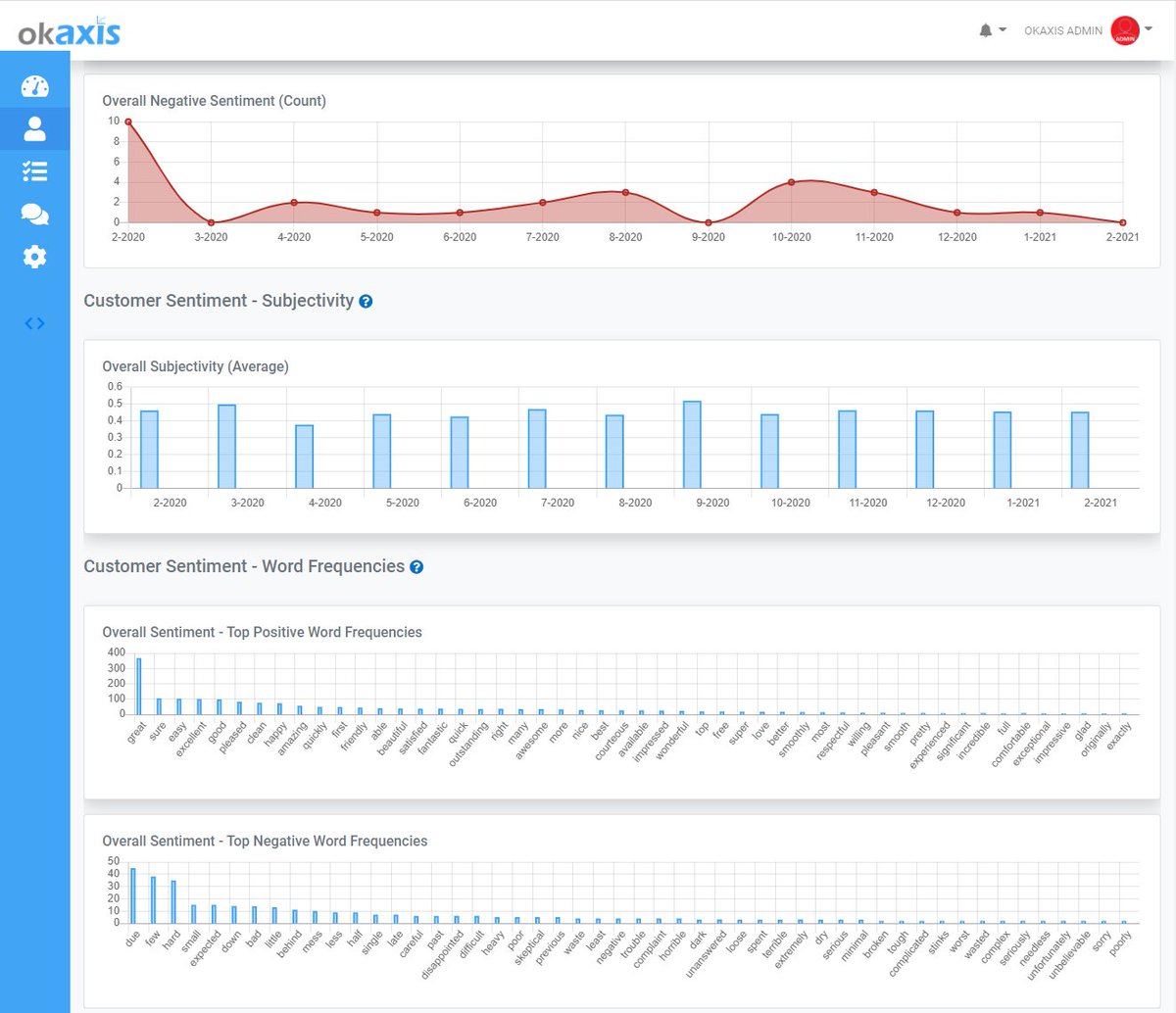Image resolution: width=1176 pixels, height=1013 pixels.
Task: Open the settings gear in the sidebar
Action: click(x=34, y=257)
